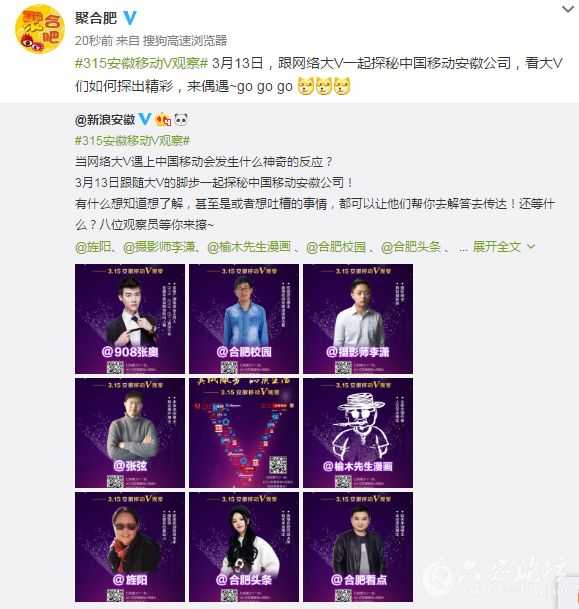The height and width of the screenshot is (609, 579).
Task: View the @合肥校园 poster image
Action: point(244,319)
